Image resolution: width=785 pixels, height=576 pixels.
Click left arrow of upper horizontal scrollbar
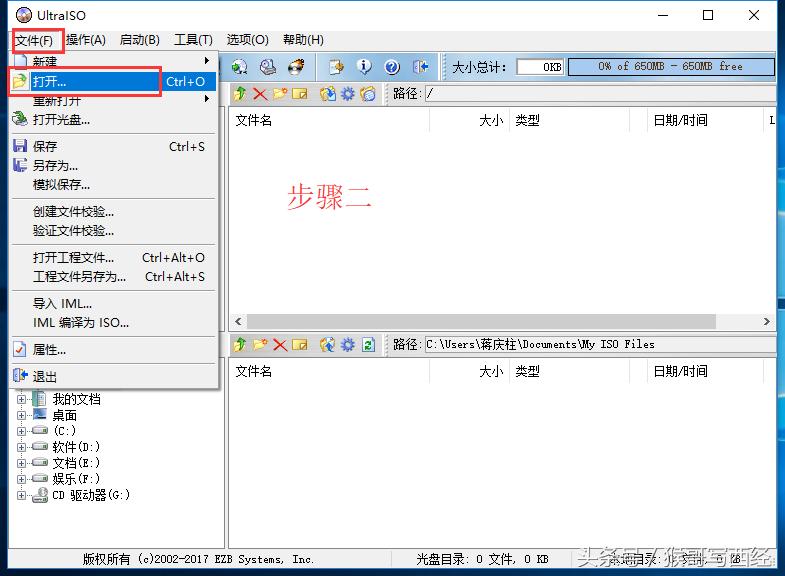tap(238, 321)
